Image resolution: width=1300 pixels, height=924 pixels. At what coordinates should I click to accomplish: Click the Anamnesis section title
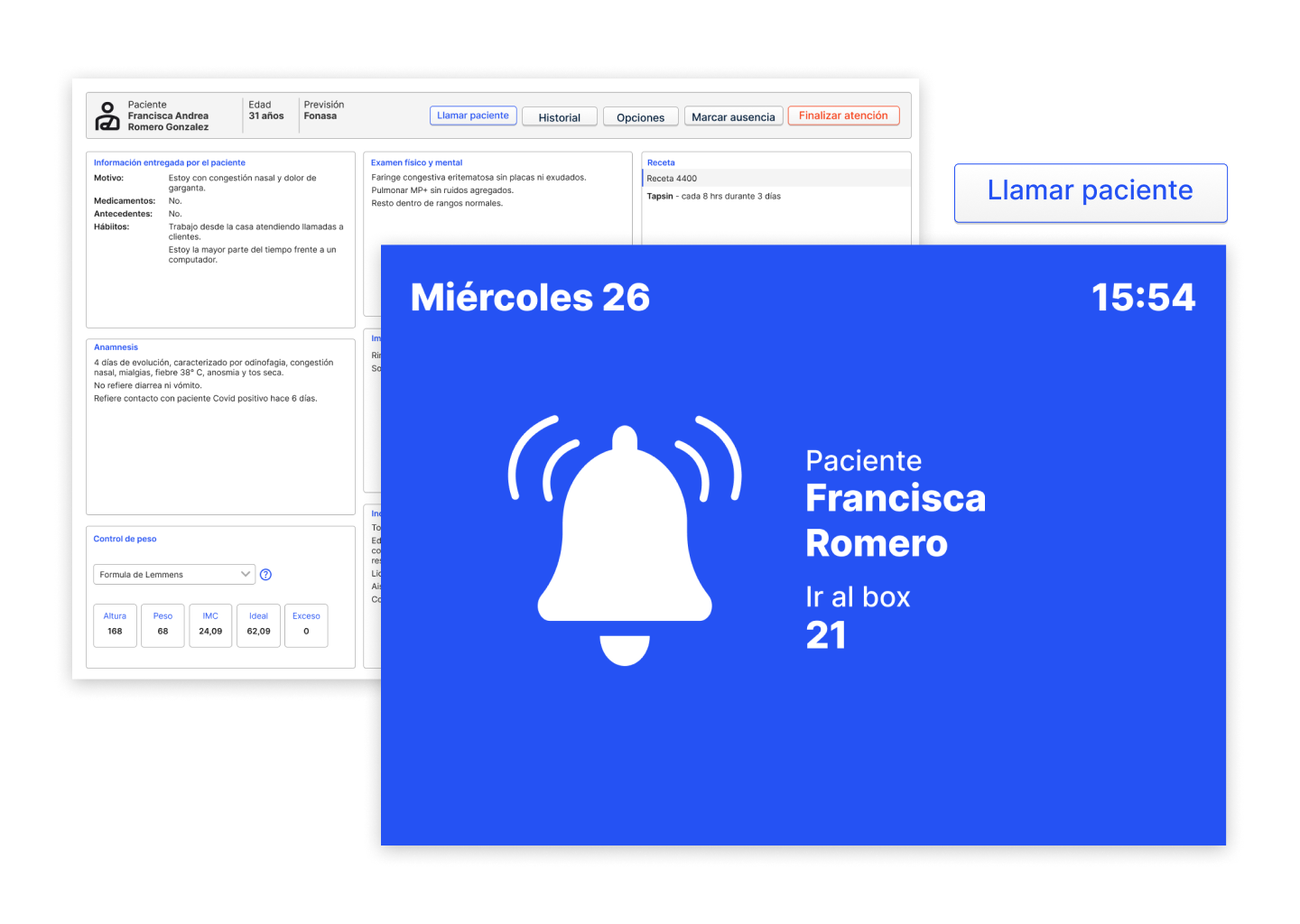pos(116,347)
